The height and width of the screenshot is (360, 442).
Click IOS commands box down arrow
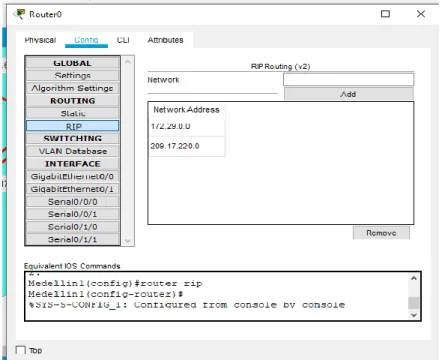pyautogui.click(x=414, y=315)
